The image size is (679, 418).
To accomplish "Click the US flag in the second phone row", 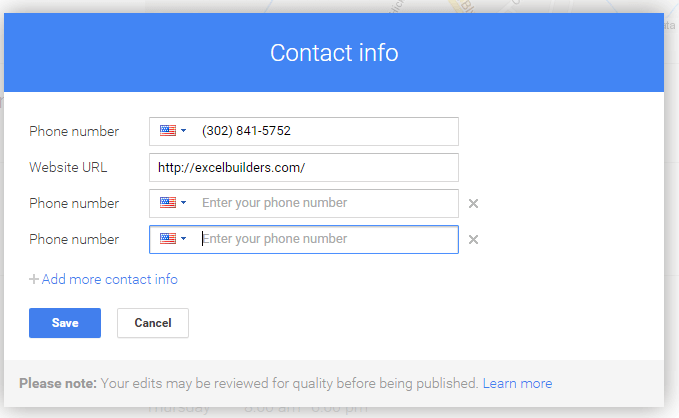I will tap(168, 202).
